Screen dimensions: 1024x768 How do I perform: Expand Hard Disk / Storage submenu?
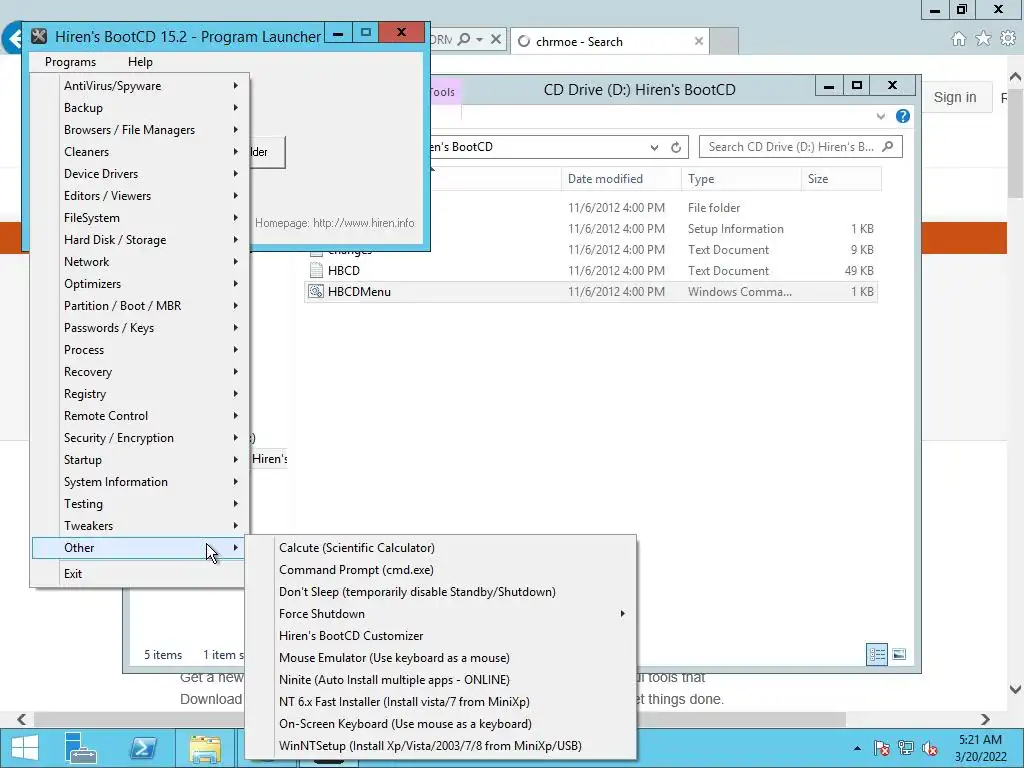point(139,240)
